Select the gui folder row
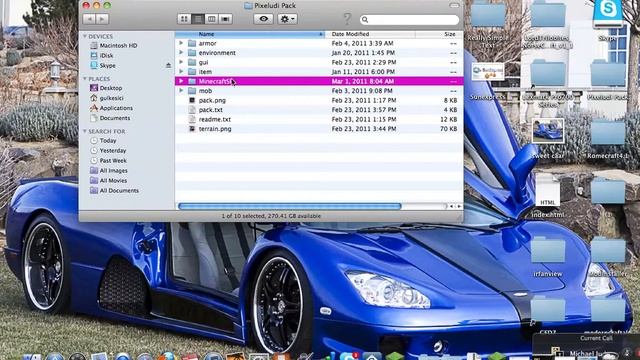This screenshot has width=640, height=360. [x=319, y=62]
